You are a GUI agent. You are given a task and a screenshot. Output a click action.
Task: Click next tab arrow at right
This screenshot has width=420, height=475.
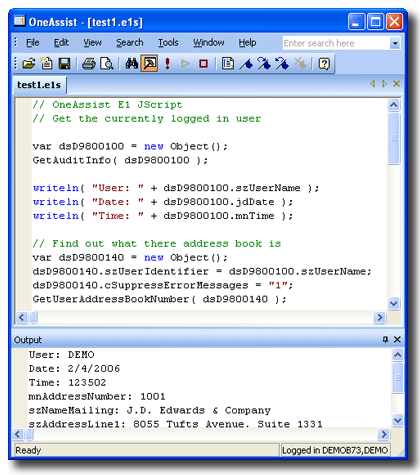[x=384, y=84]
